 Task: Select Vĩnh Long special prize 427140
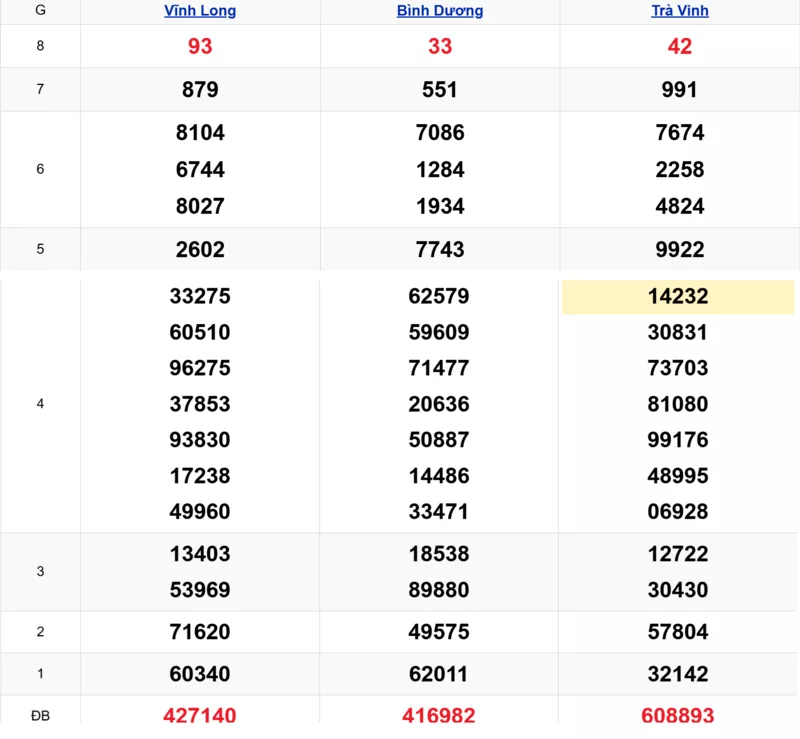pyautogui.click(x=200, y=715)
